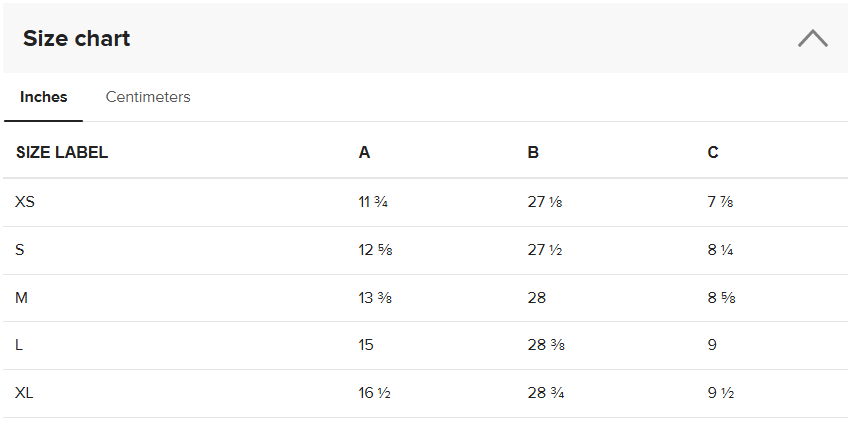Select the M size row label
The image size is (858, 425).
click(x=21, y=298)
